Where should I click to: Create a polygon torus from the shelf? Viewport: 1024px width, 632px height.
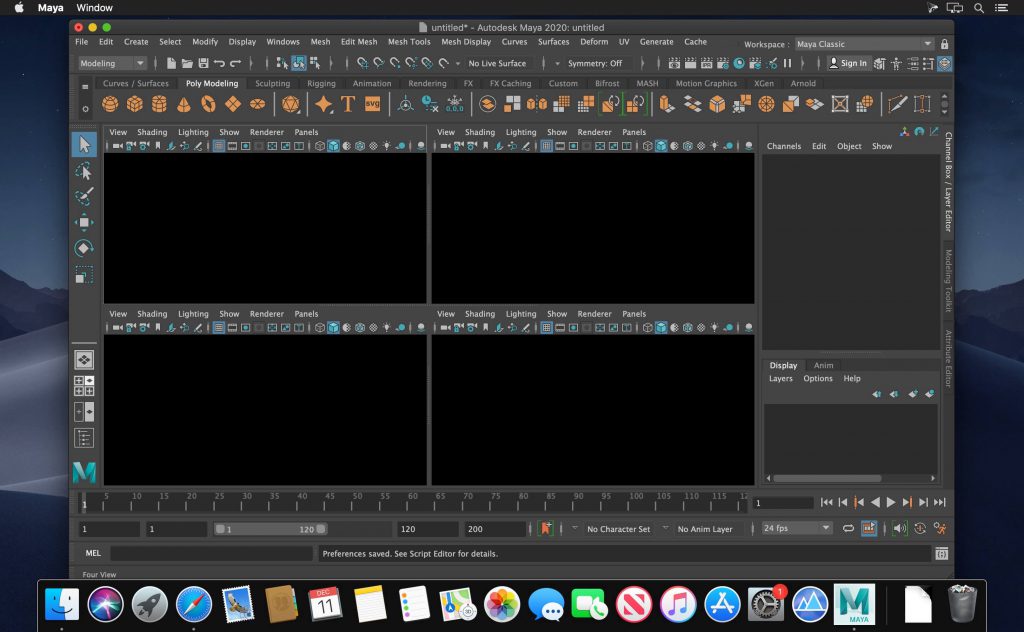pyautogui.click(x=206, y=103)
